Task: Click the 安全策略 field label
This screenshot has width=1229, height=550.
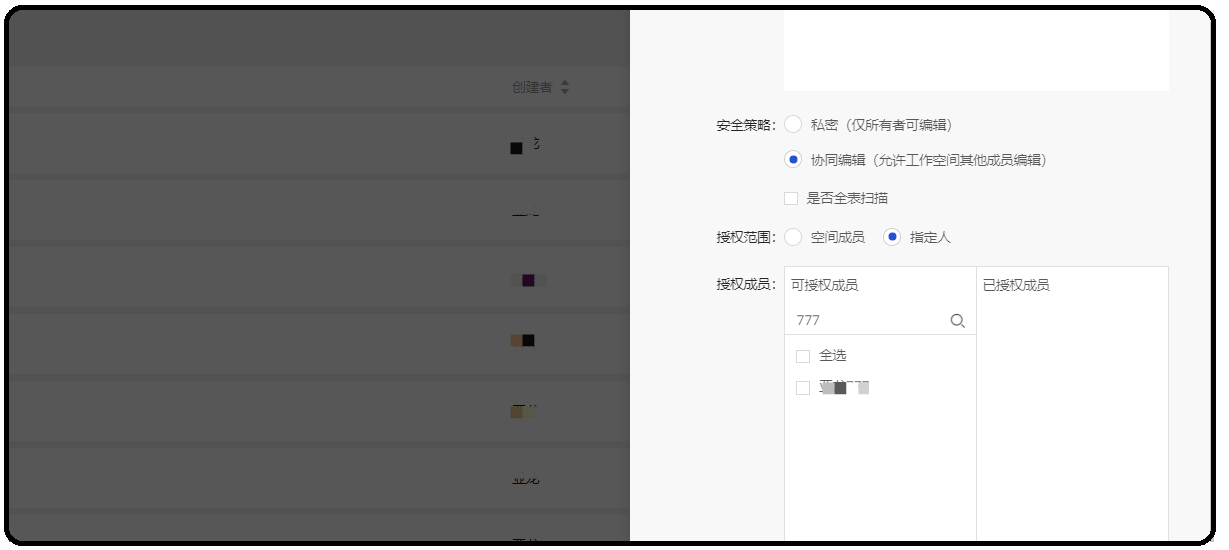Action: click(745, 125)
